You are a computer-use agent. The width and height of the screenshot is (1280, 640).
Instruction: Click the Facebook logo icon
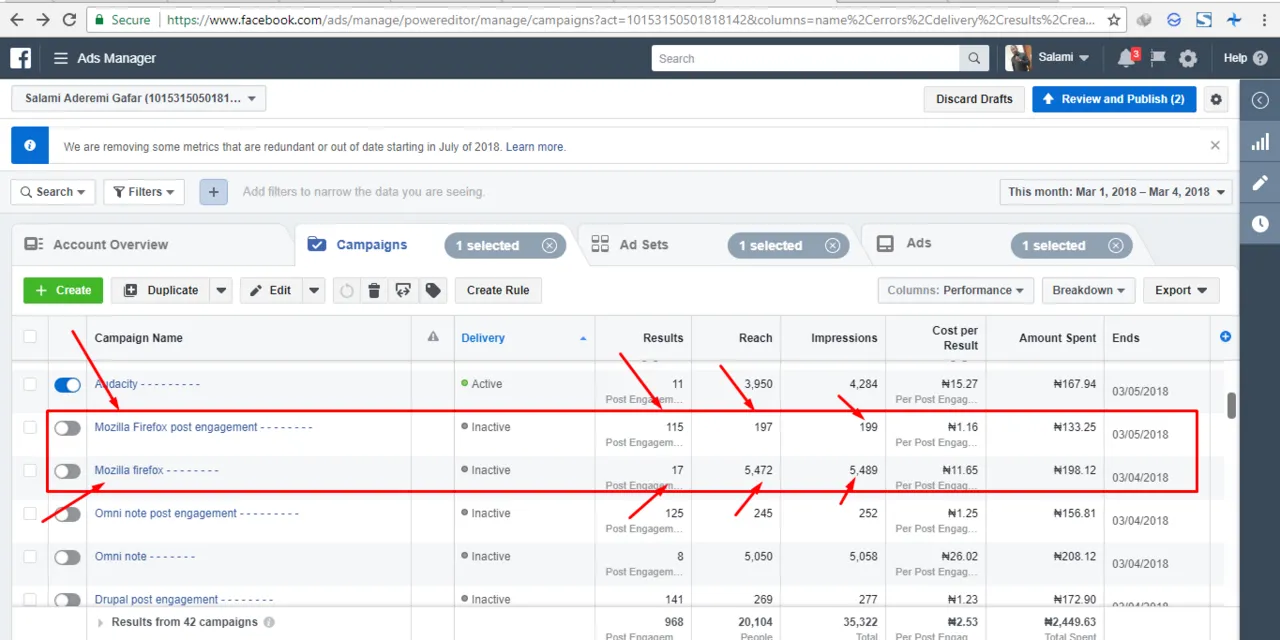[21, 58]
